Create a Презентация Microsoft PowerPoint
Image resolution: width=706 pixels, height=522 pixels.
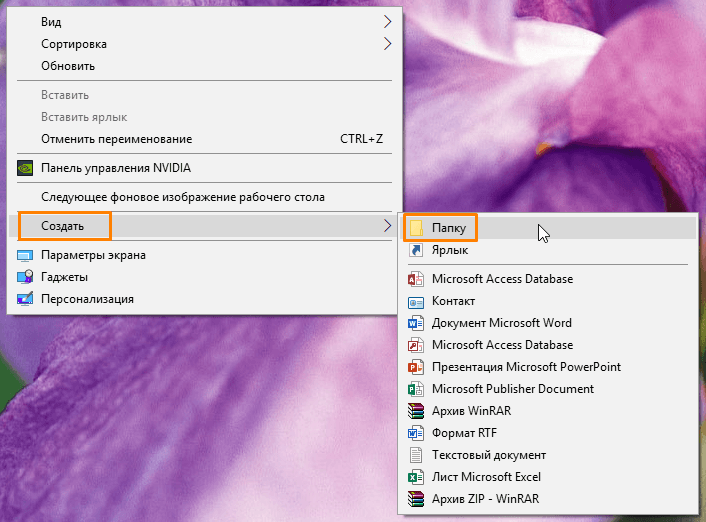[x=548, y=367]
